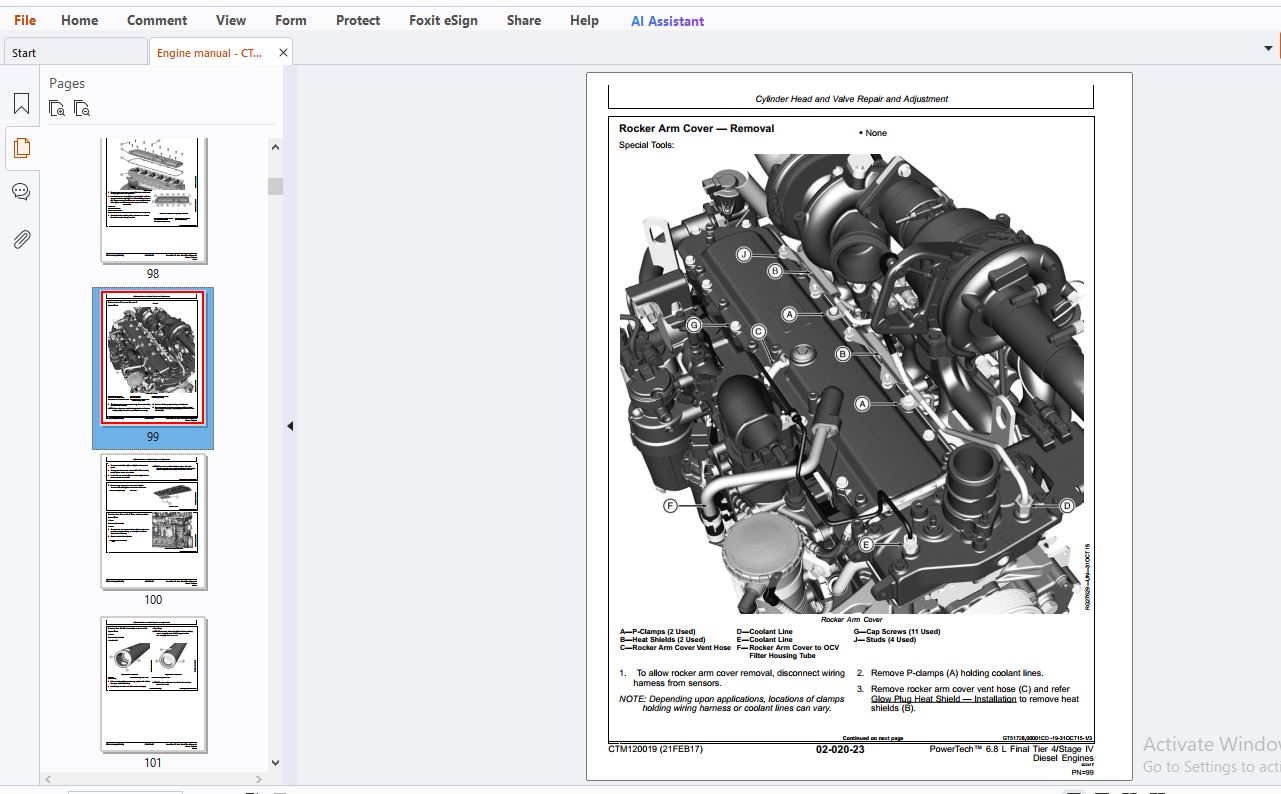Open the Bookmarks panel icon

tap(21, 104)
